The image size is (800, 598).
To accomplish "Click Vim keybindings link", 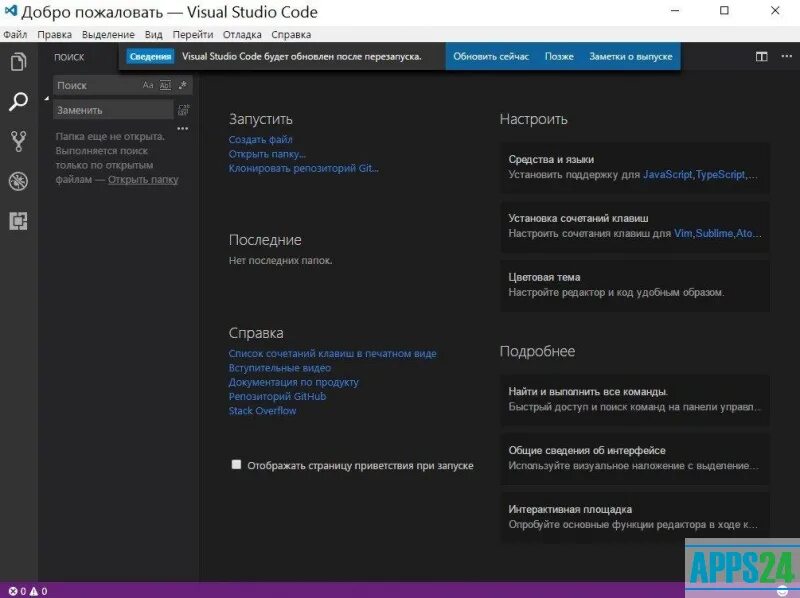I will (x=683, y=233).
